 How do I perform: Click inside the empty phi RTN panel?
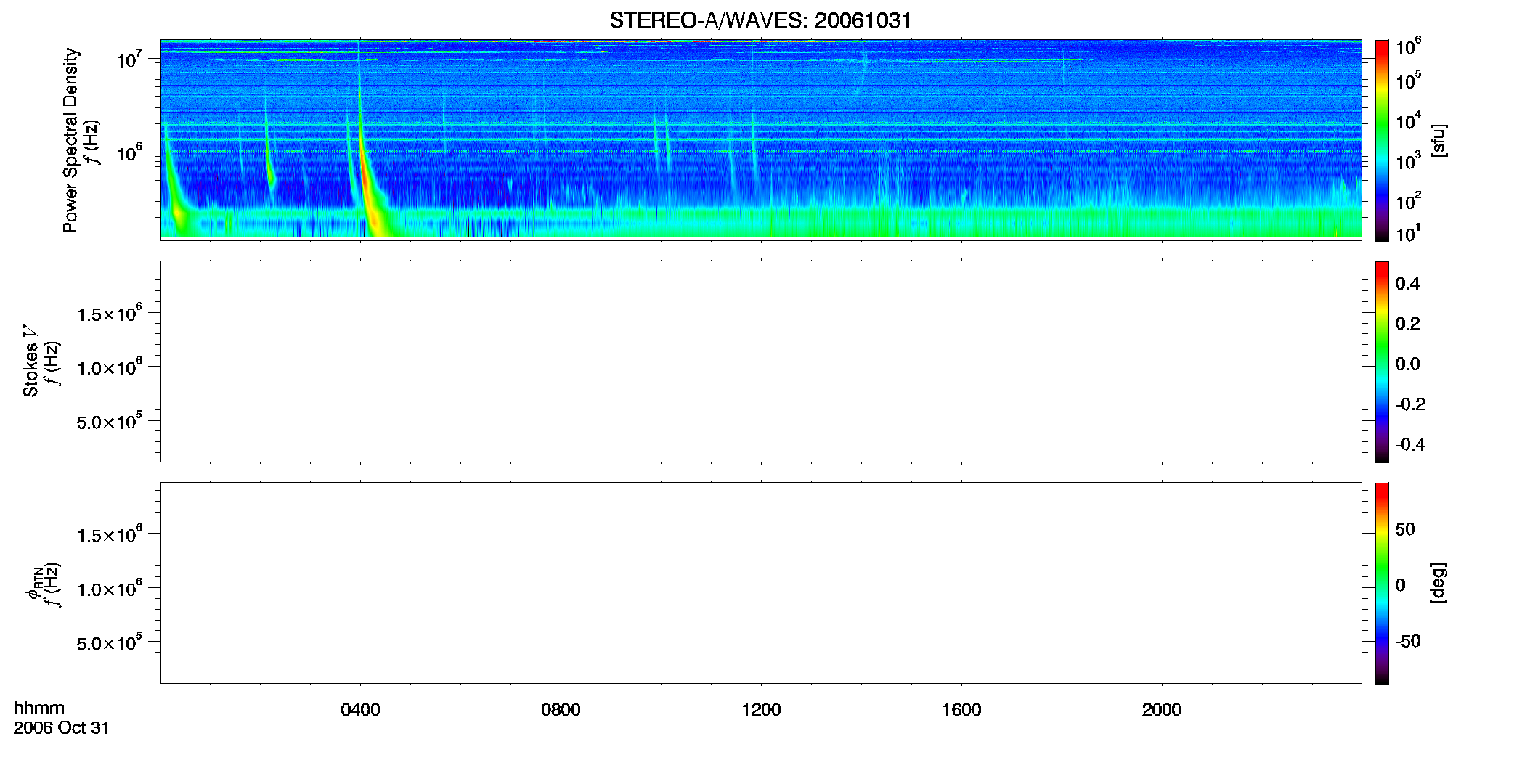pos(761,583)
